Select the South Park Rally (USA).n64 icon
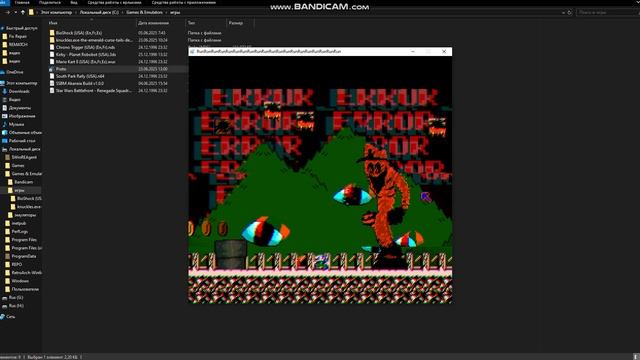The width and height of the screenshot is (640, 360). point(52,76)
